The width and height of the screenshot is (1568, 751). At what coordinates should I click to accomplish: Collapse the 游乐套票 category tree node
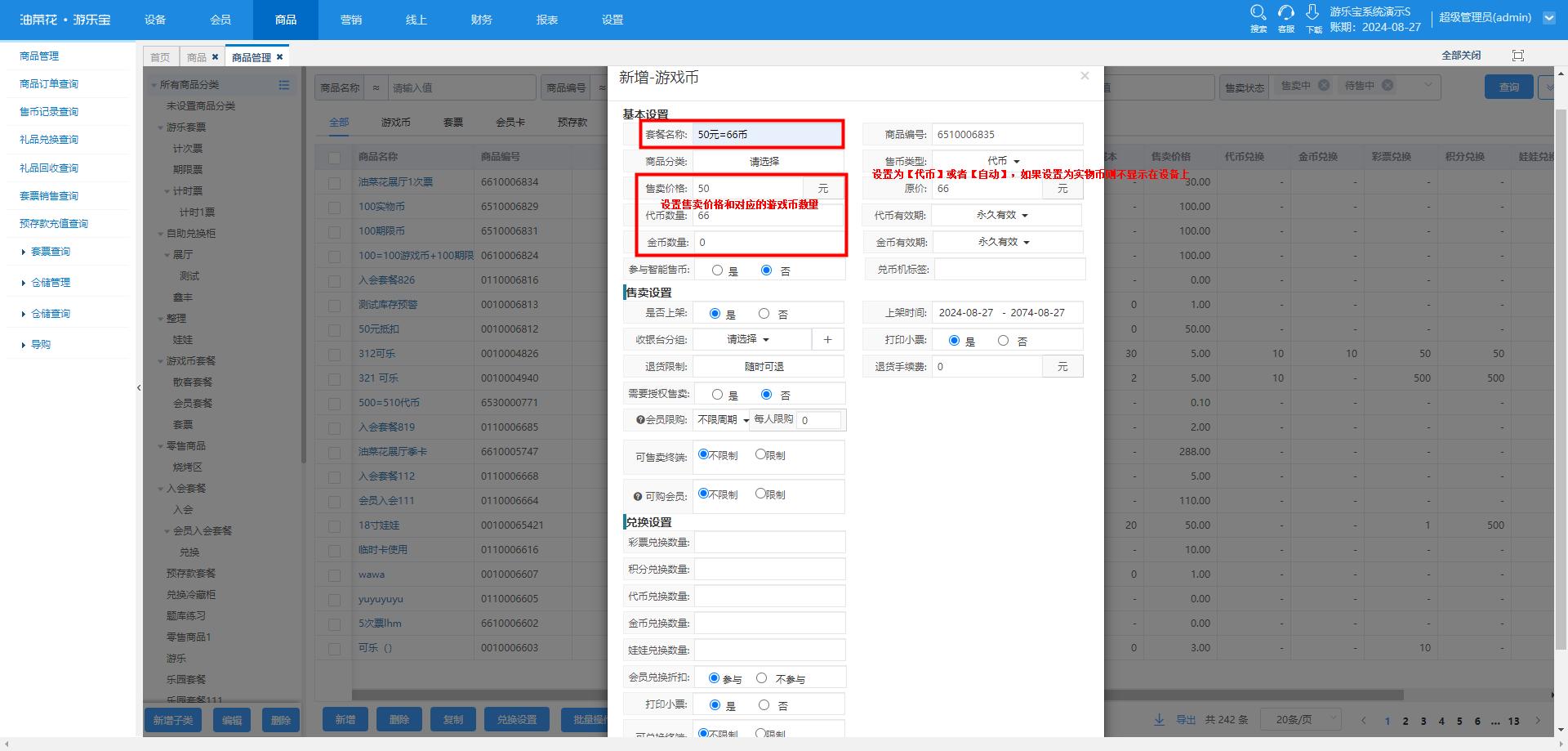click(x=160, y=127)
